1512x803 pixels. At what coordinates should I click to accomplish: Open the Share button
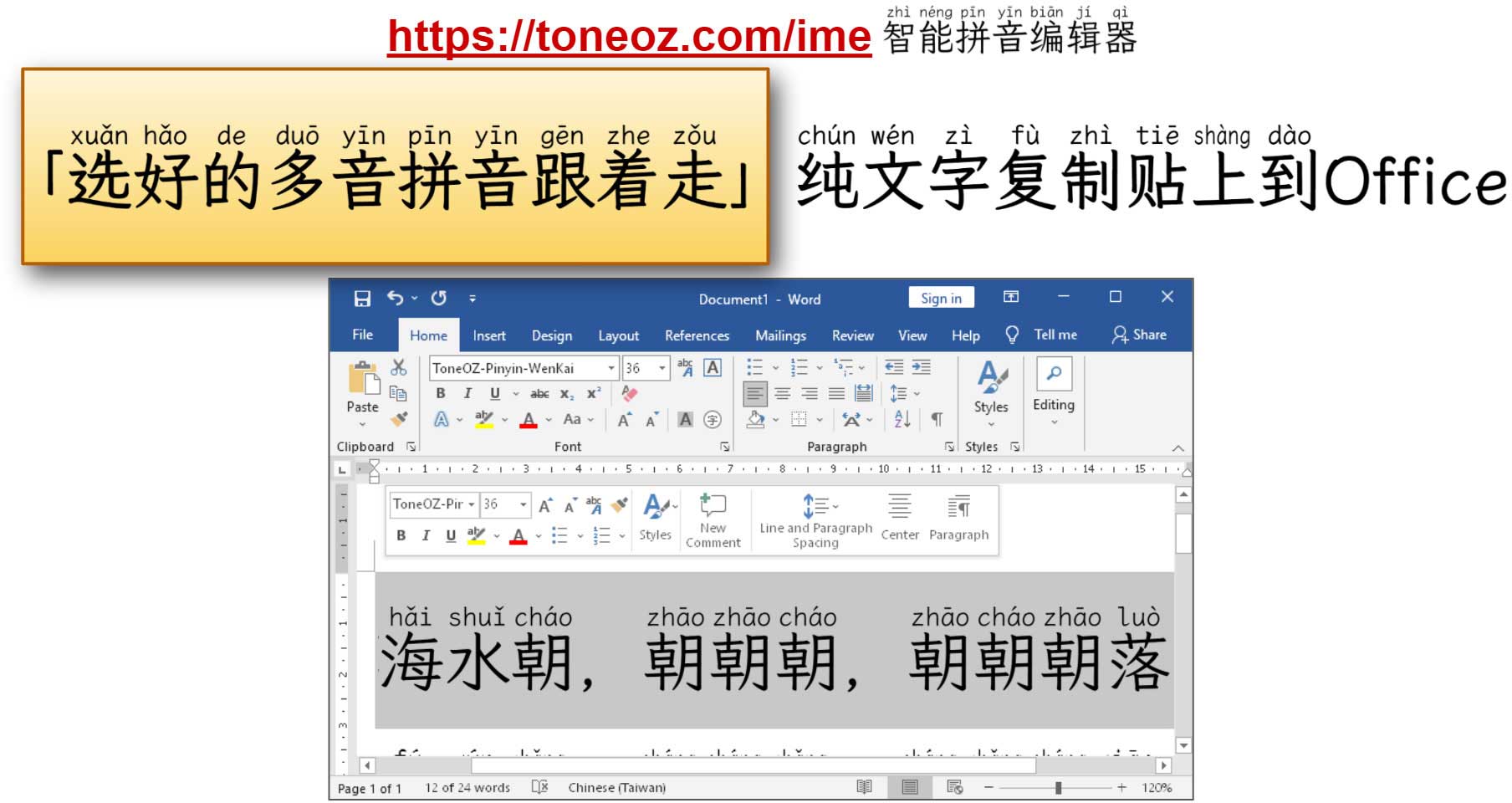(x=1139, y=335)
